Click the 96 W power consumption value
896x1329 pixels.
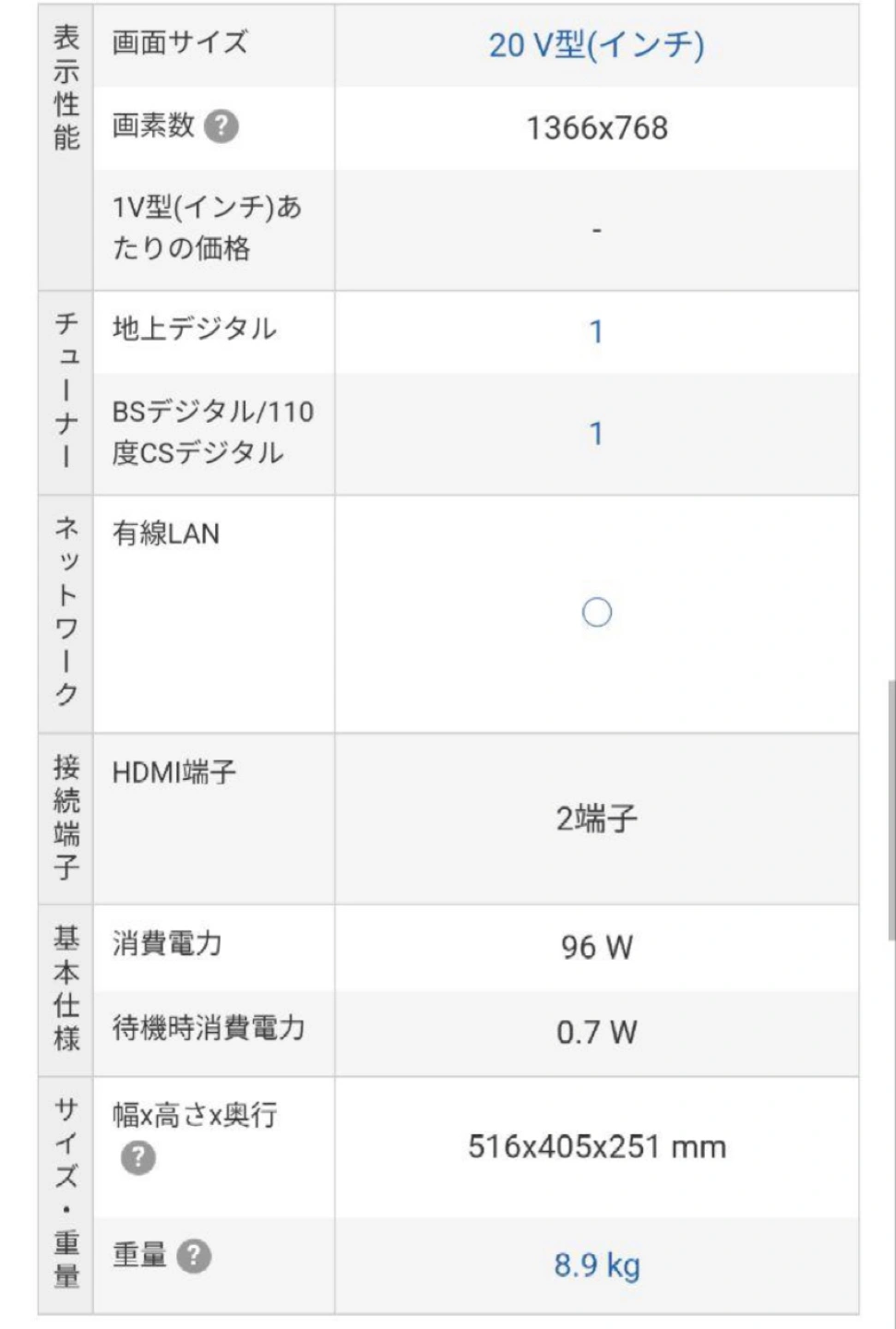tap(597, 947)
